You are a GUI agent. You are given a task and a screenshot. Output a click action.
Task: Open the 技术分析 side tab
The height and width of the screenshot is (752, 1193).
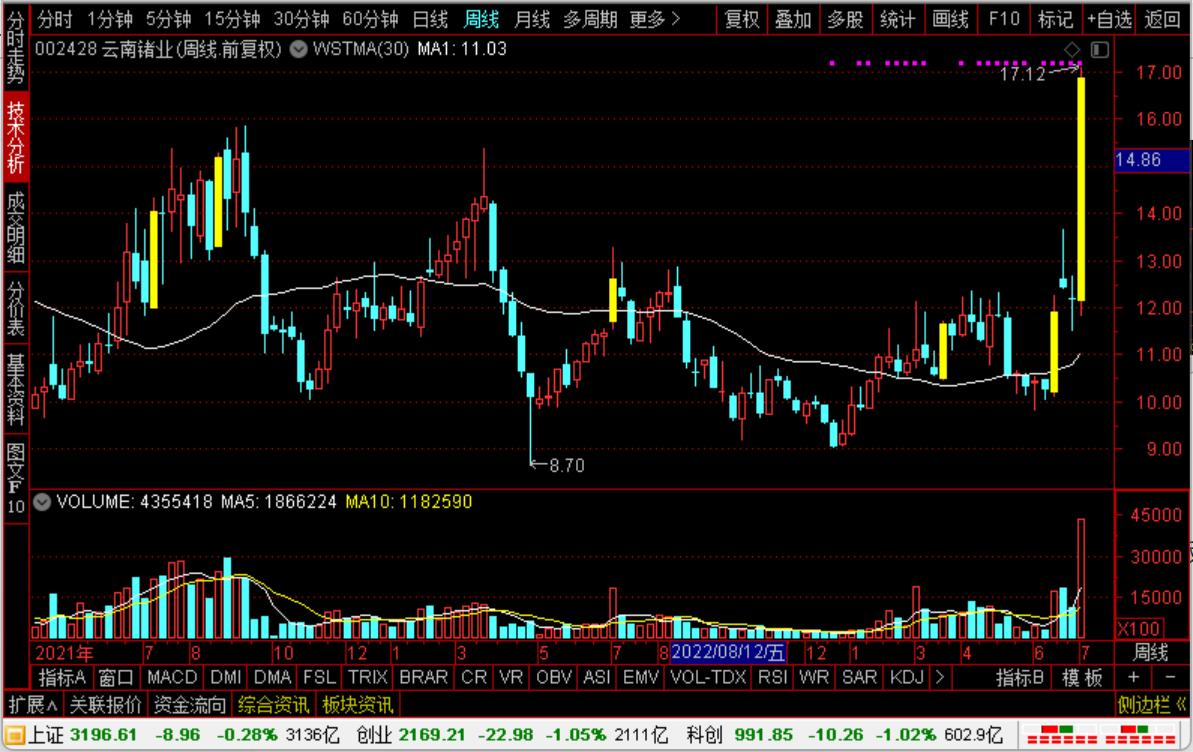pyautogui.click(x=15, y=137)
